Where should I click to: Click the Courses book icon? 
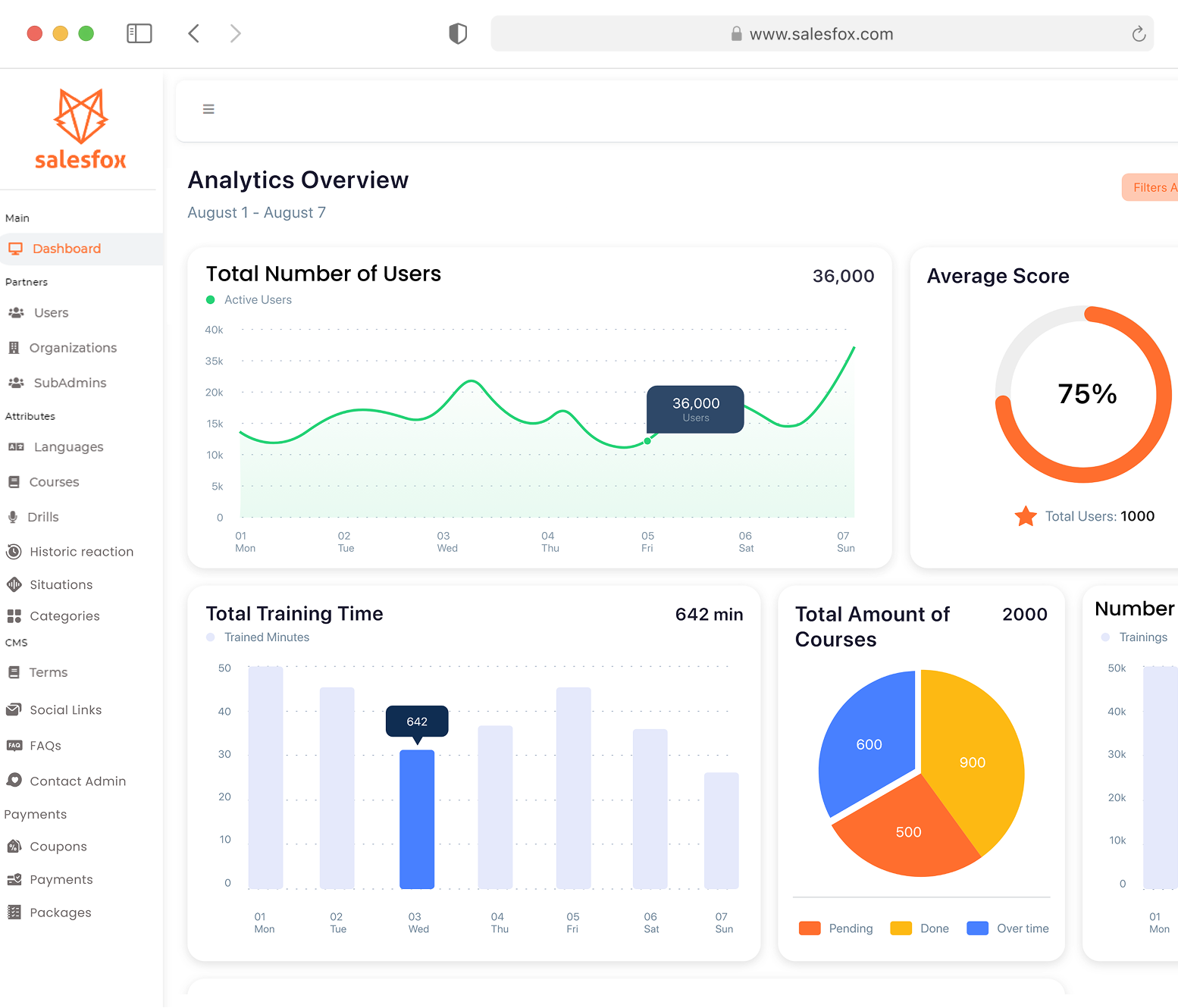14,482
